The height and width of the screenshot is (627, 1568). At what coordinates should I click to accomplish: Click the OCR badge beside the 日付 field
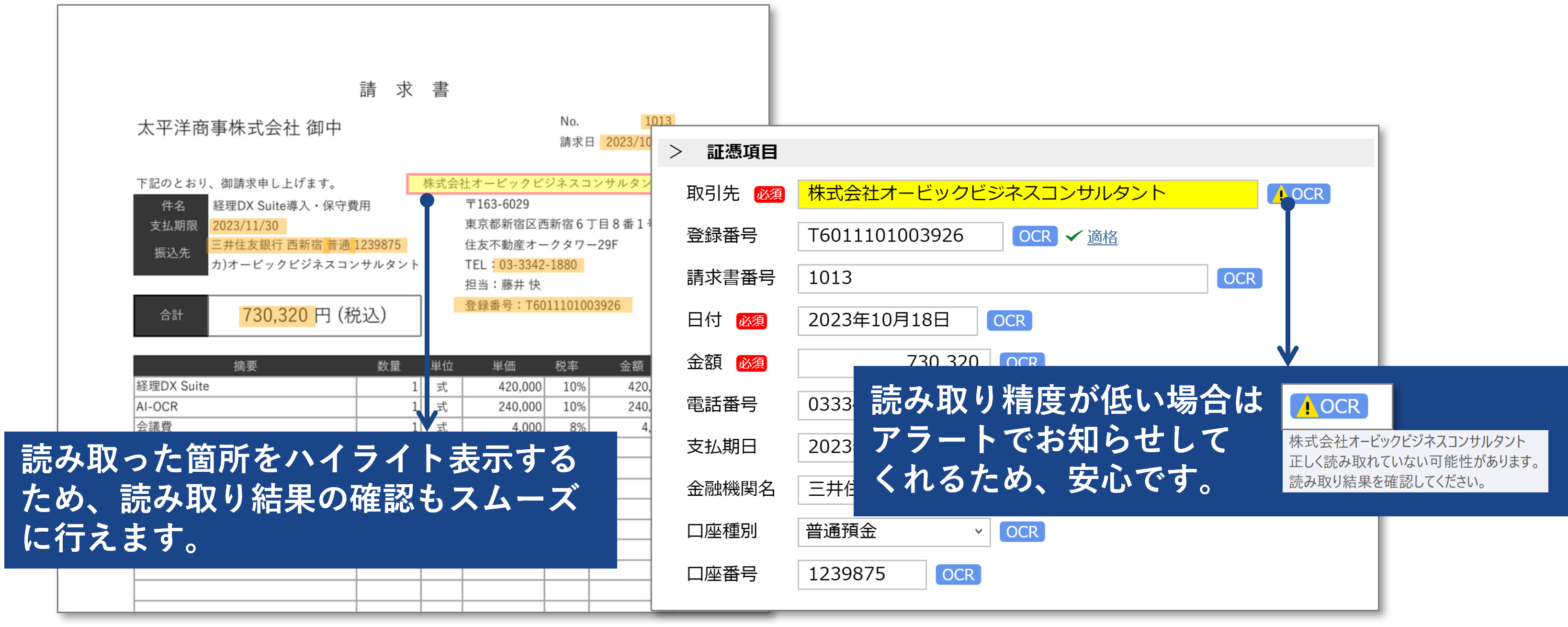(1009, 321)
